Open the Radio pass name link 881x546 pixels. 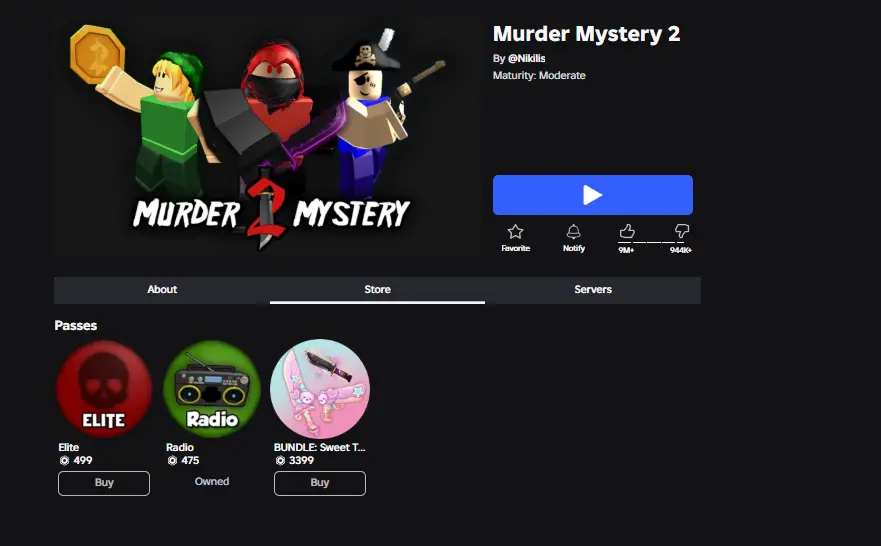[180, 447]
